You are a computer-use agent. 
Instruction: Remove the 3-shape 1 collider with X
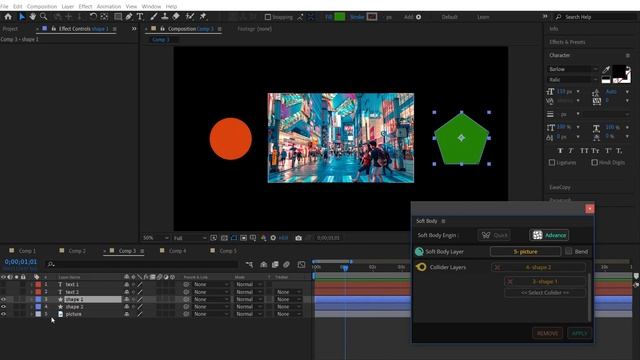510,282
